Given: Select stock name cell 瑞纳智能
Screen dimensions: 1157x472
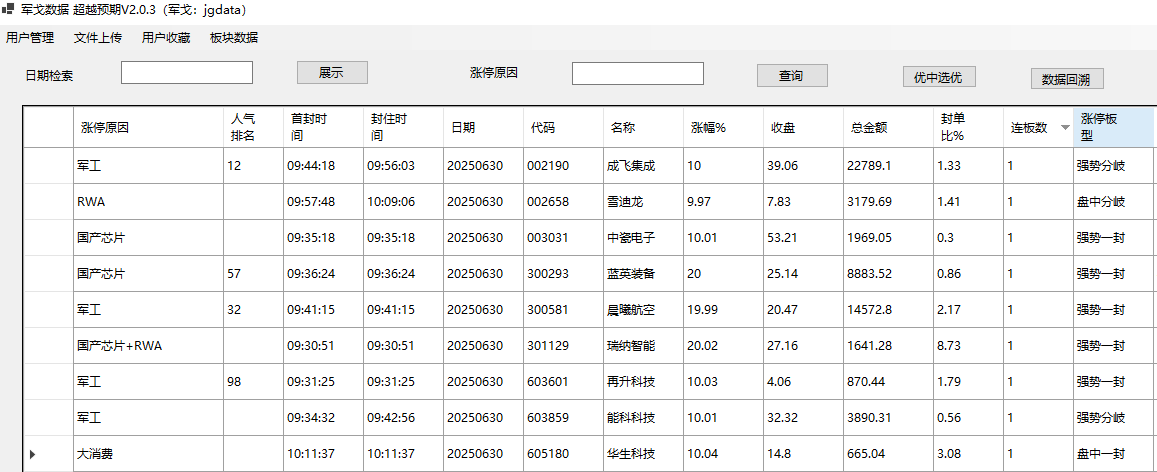Looking at the screenshot, I should [643, 346].
